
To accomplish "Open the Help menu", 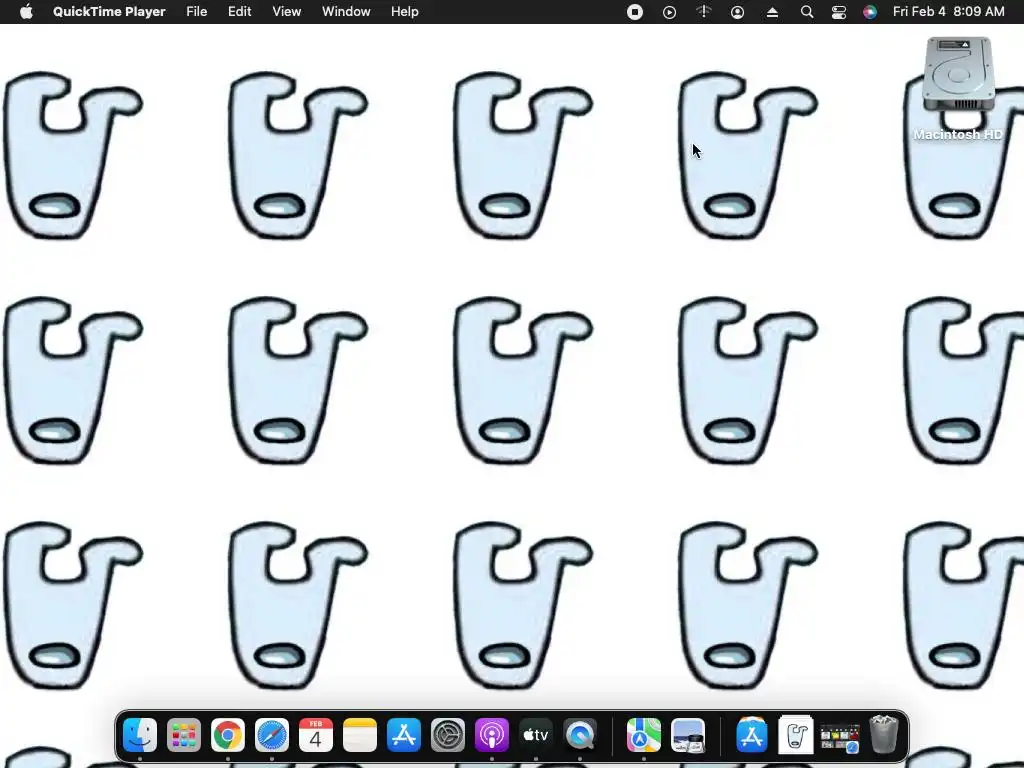I will [x=405, y=12].
